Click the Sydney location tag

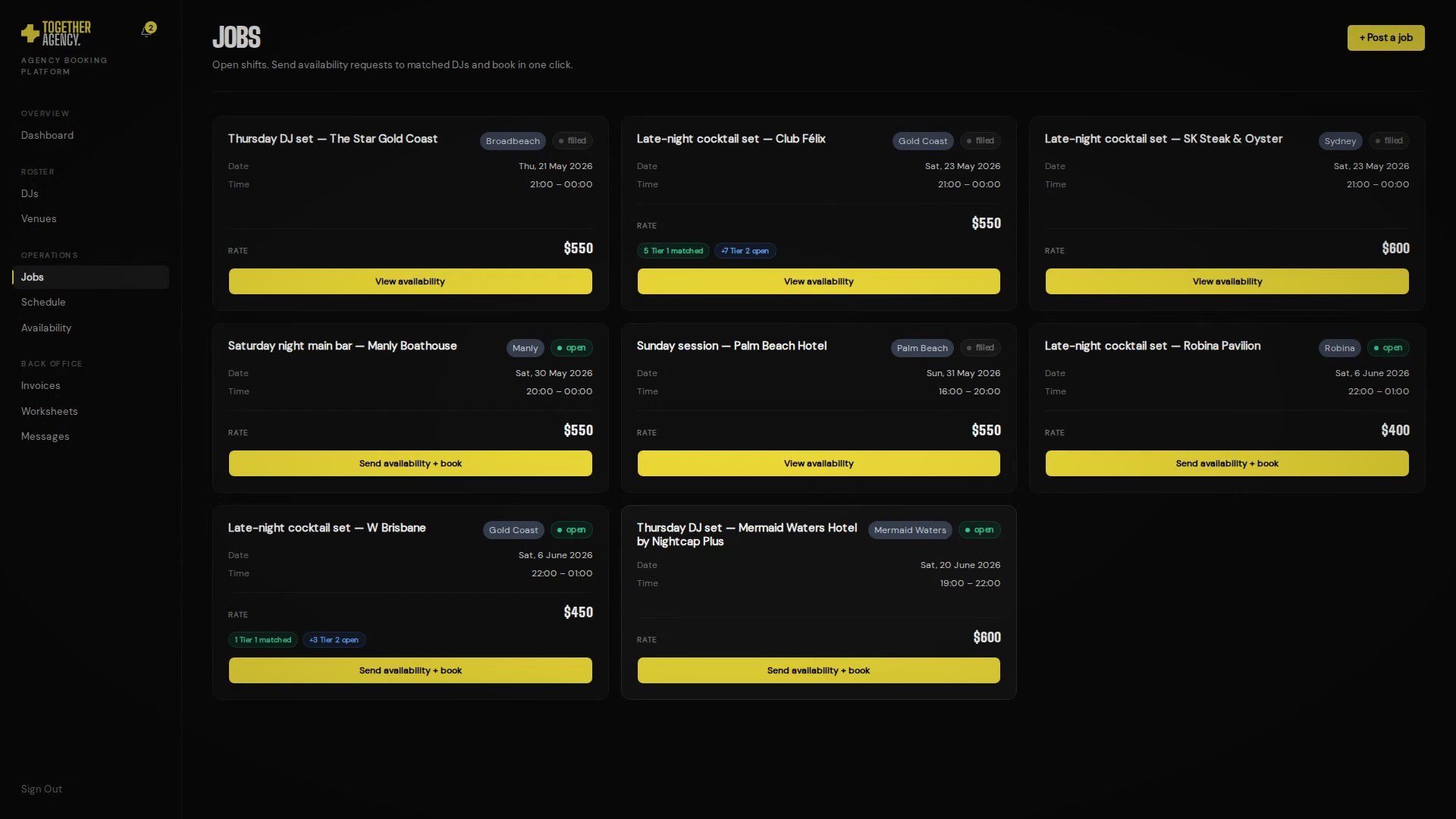pos(1340,141)
